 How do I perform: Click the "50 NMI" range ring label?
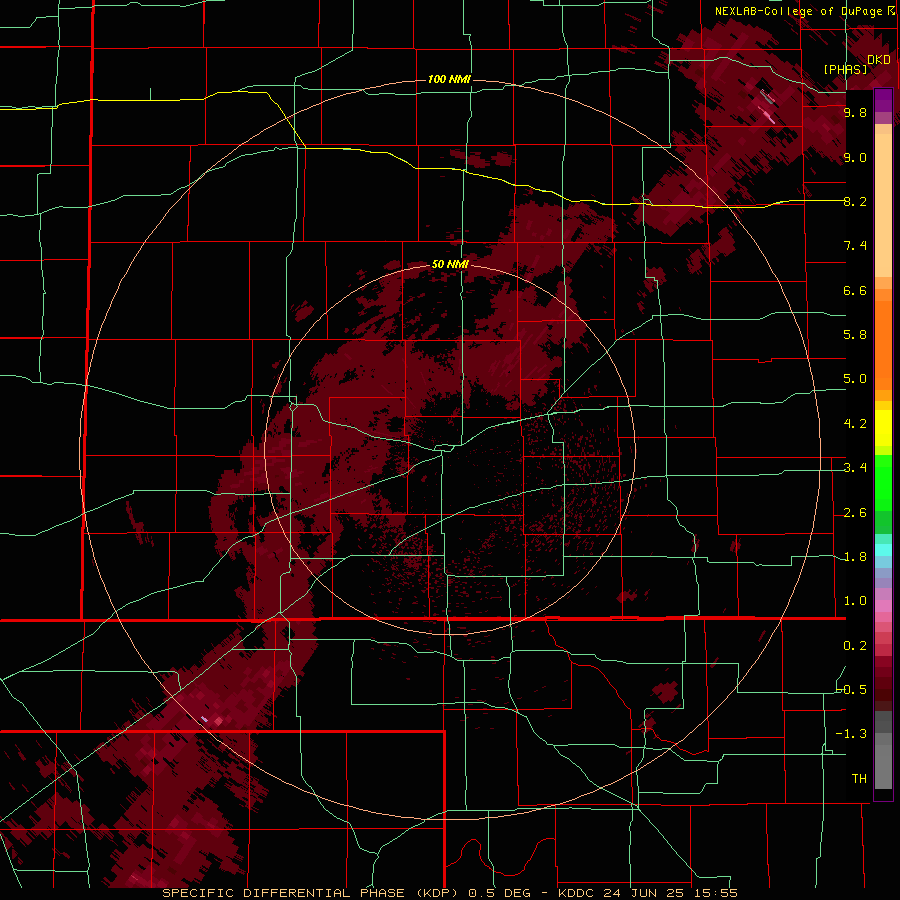tap(450, 265)
